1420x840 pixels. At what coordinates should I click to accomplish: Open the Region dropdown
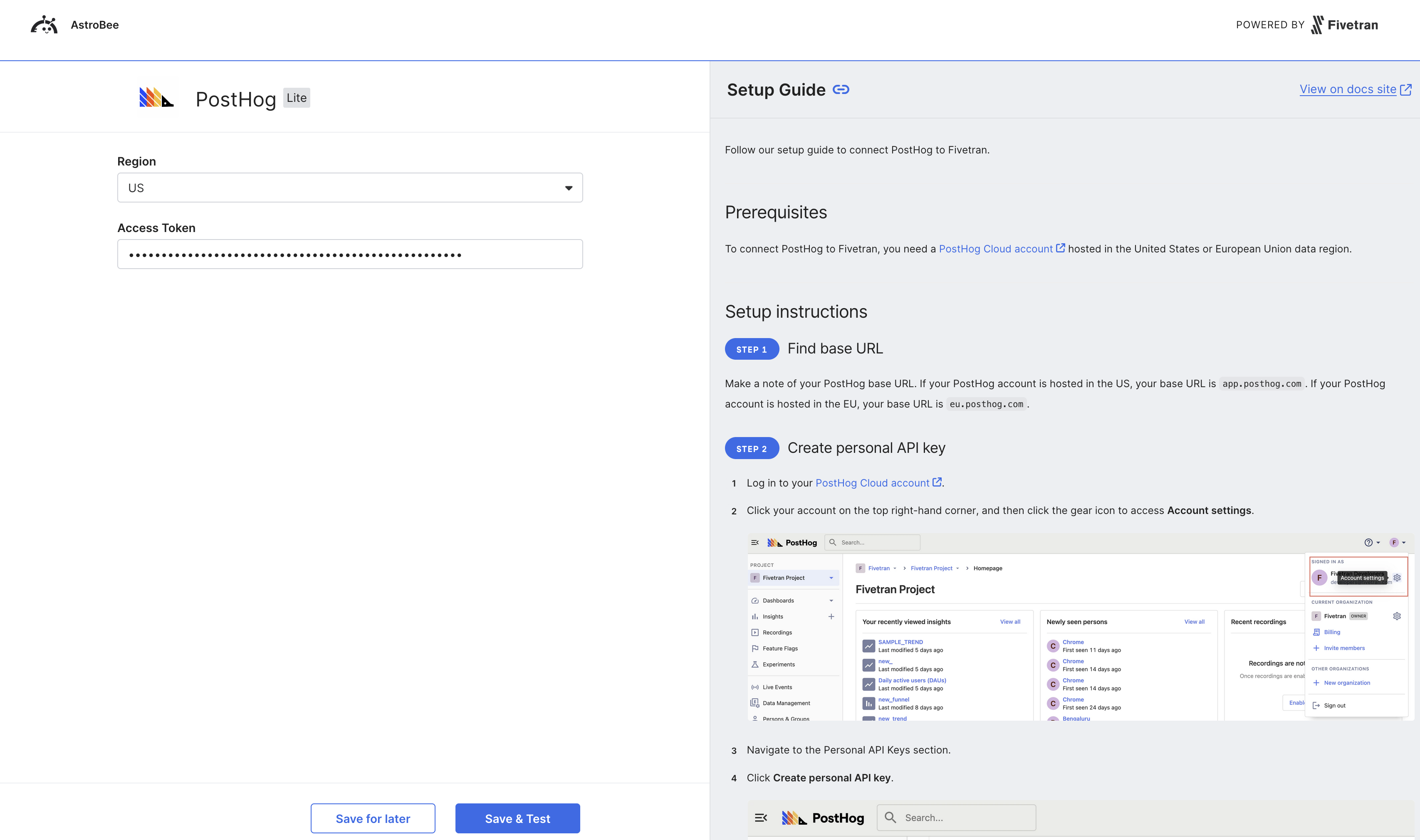349,188
